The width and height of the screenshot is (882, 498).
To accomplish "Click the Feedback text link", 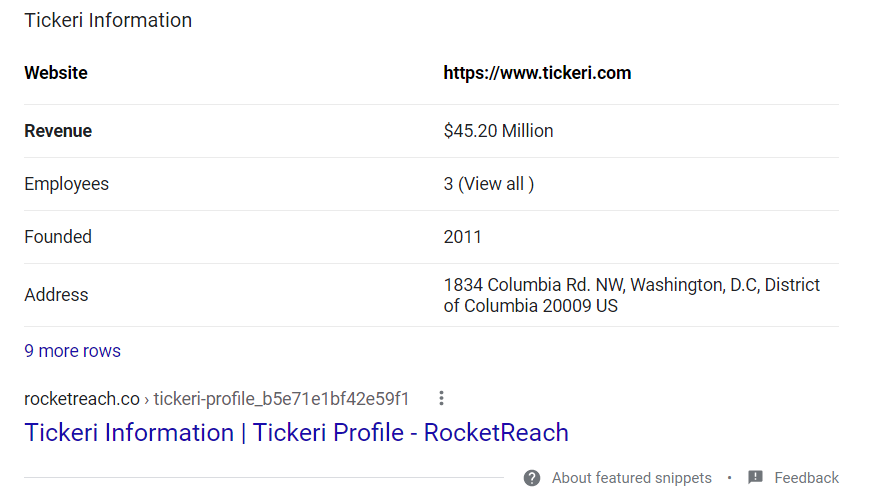I will (x=806, y=478).
